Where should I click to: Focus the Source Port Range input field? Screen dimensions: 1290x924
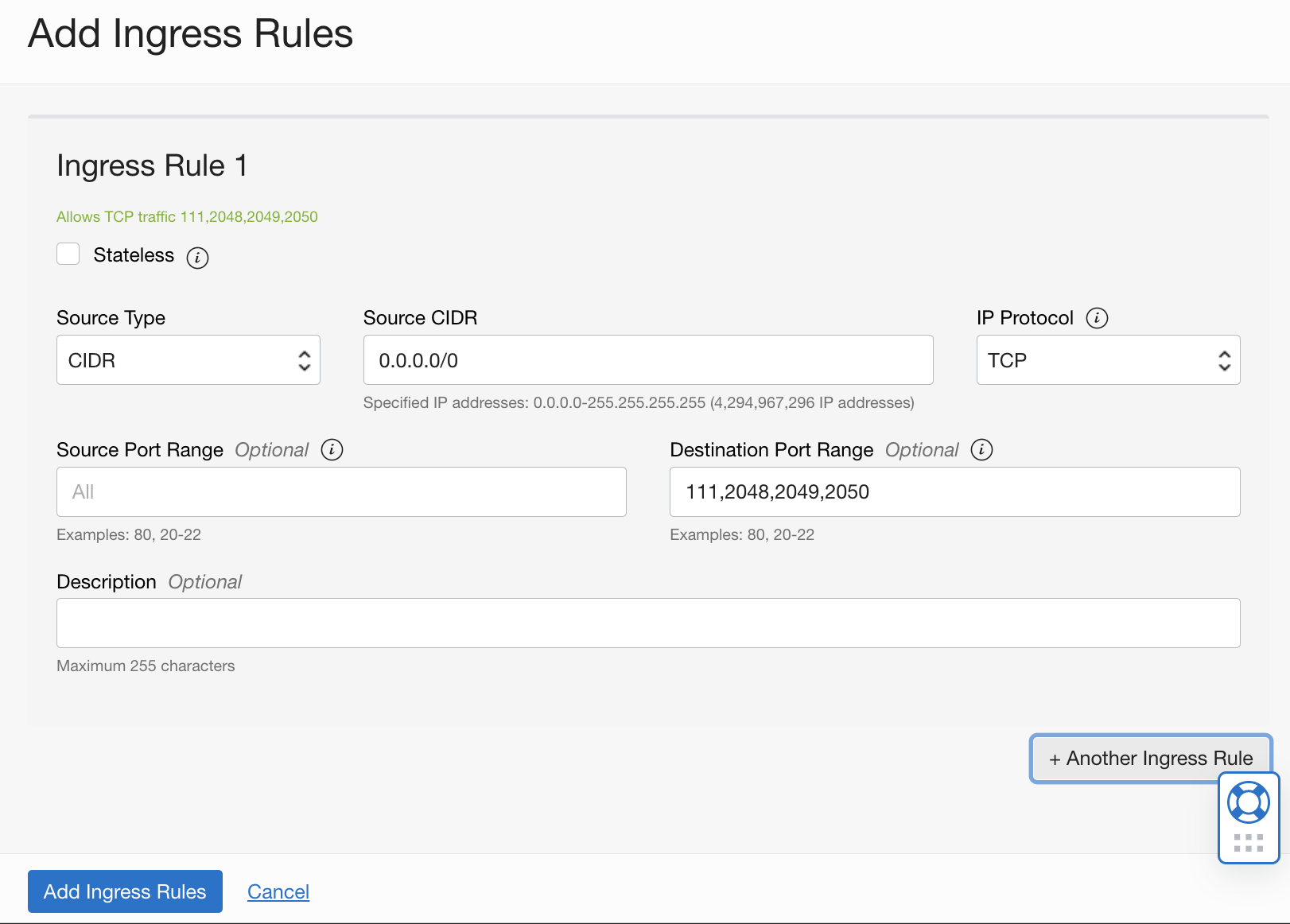click(341, 492)
